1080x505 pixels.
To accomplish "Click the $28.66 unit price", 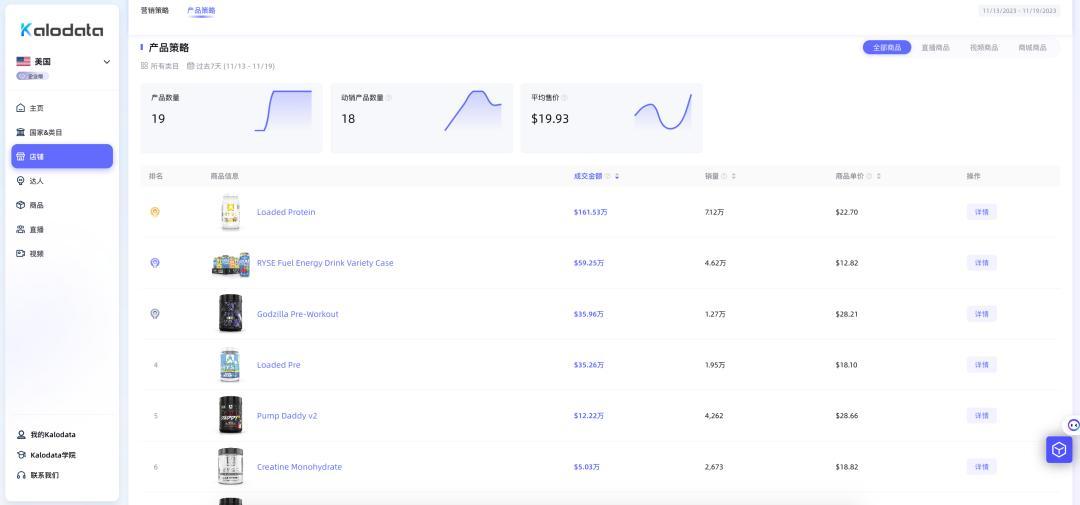I will click(847, 416).
